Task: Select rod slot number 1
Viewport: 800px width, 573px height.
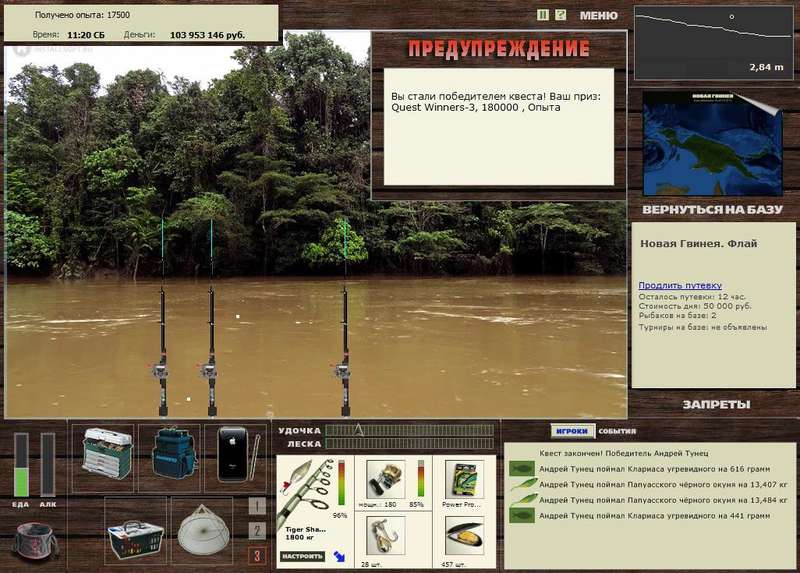Action: 257,506
